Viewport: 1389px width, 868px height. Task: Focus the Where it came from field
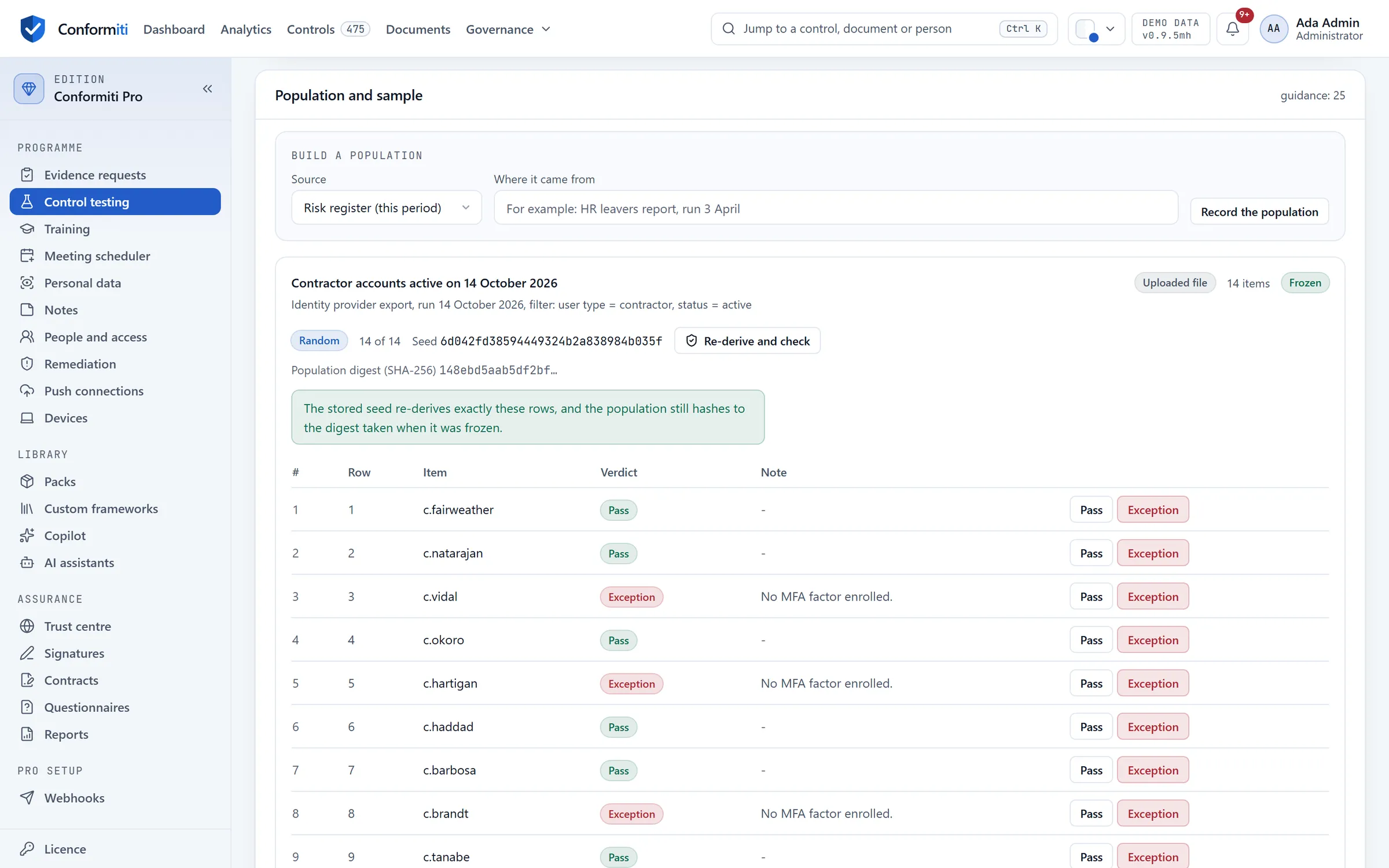click(x=836, y=208)
